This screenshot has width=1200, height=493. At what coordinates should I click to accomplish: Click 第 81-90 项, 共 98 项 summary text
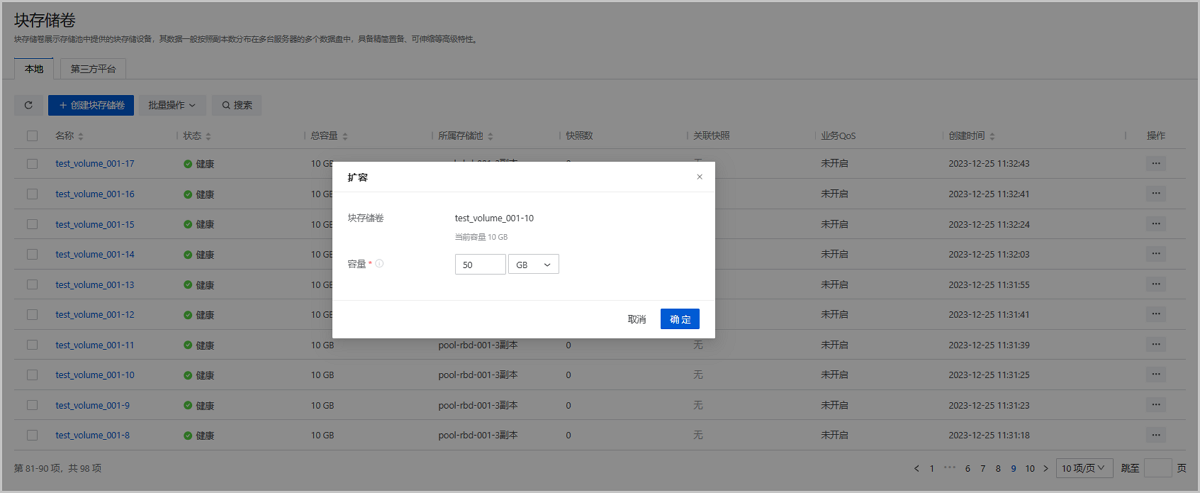pos(57,468)
